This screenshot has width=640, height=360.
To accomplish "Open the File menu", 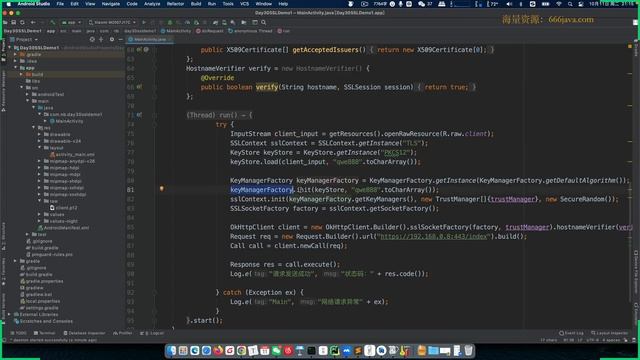I will click(60, 4).
